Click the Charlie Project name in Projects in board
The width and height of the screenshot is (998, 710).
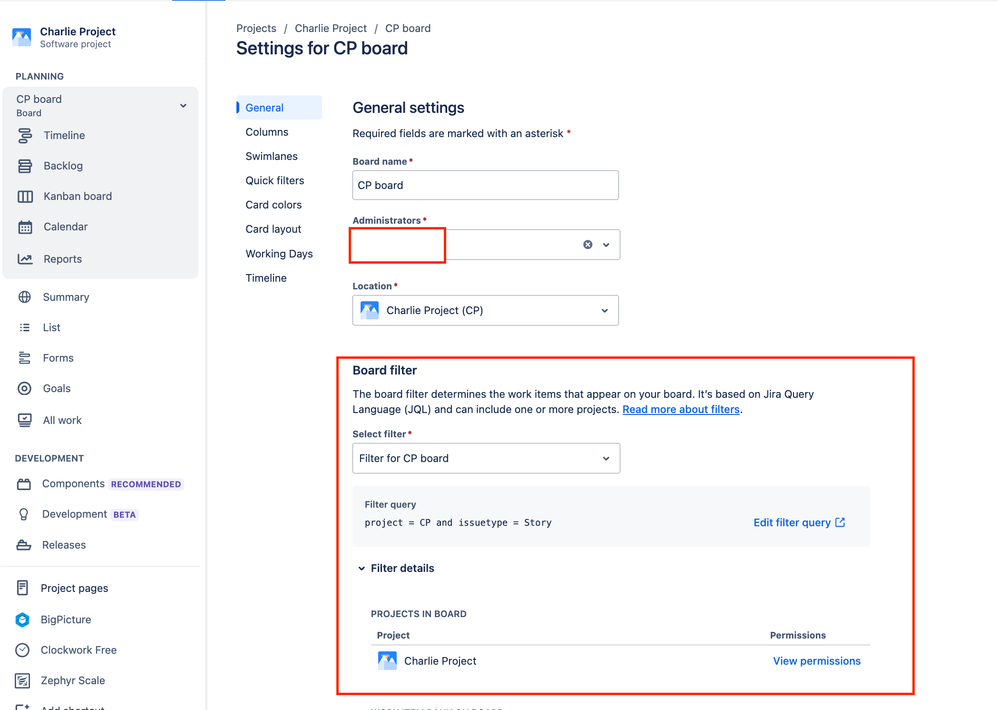[440, 661]
